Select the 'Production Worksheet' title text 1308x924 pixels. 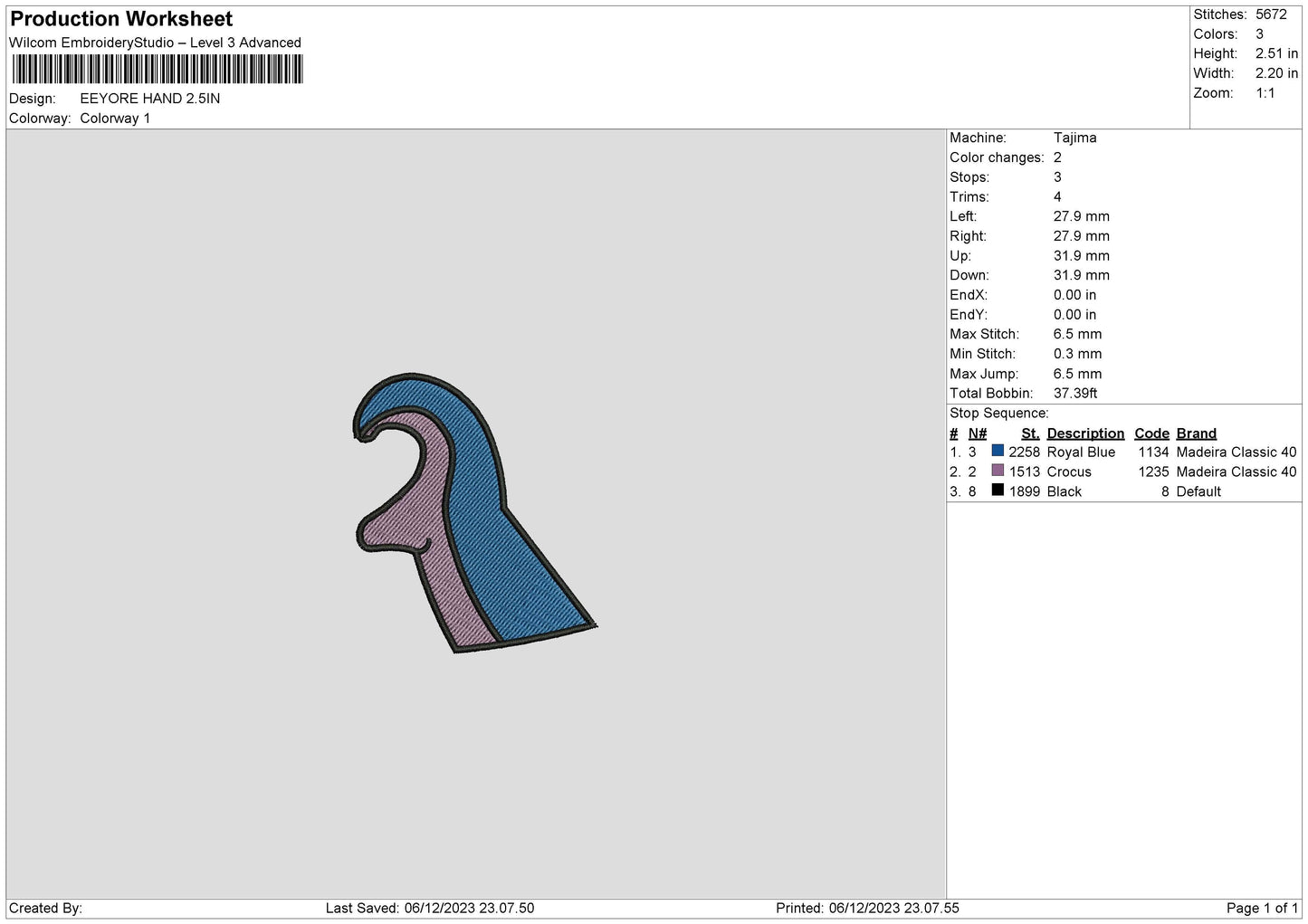121,19
